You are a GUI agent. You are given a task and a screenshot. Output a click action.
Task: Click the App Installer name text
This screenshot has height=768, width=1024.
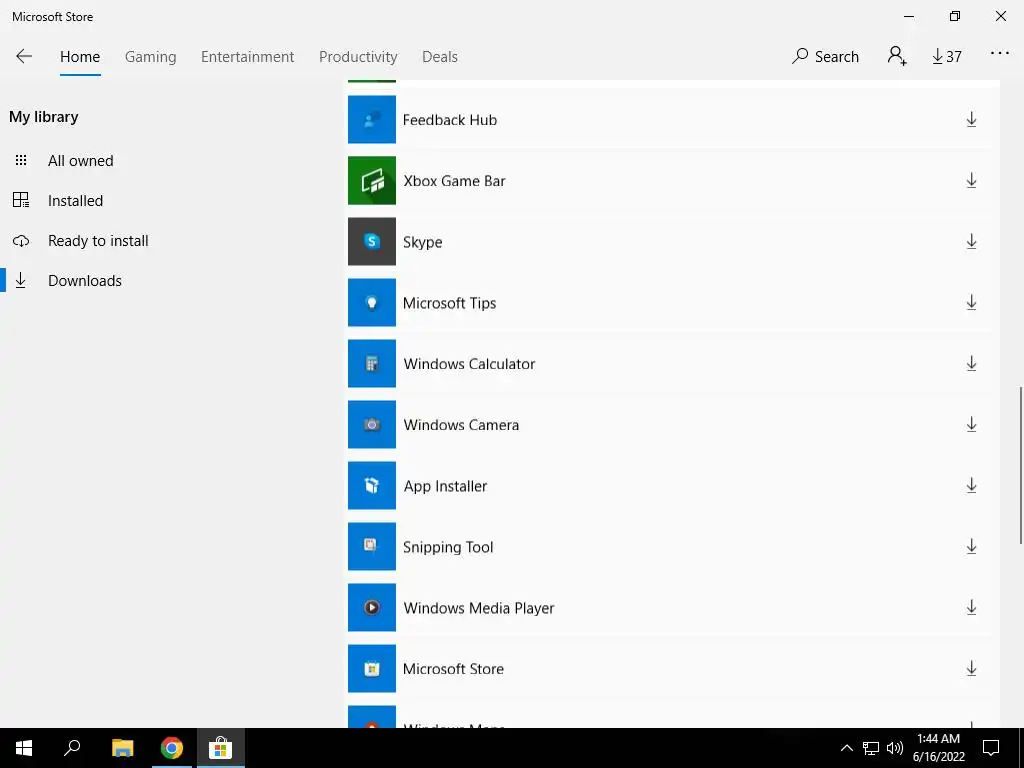coord(445,487)
